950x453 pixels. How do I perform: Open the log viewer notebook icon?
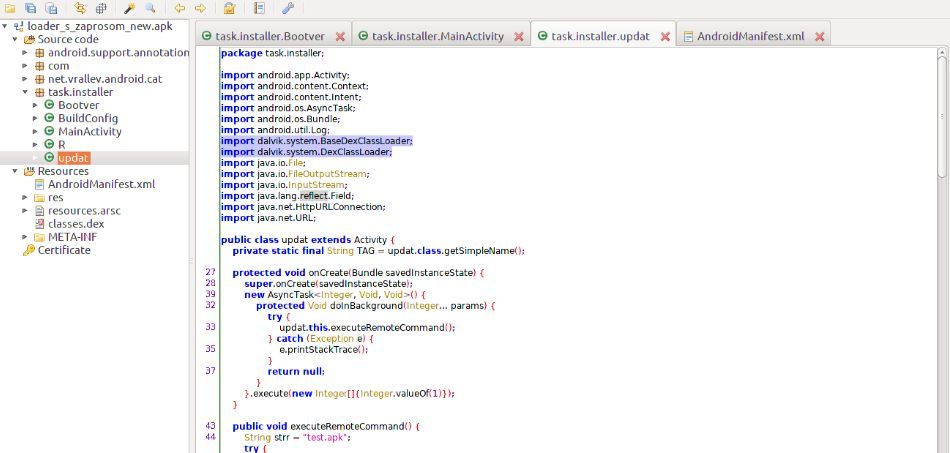click(259, 8)
